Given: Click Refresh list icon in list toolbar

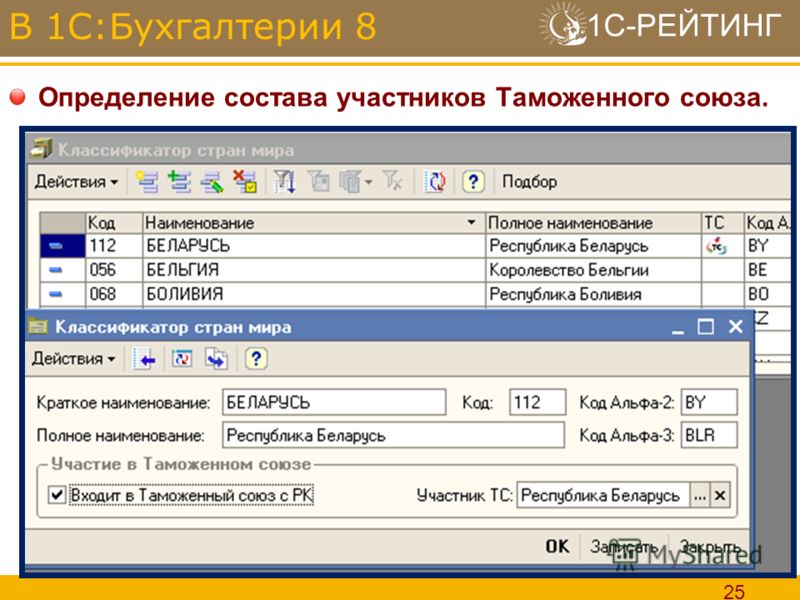Looking at the screenshot, I should (435, 182).
